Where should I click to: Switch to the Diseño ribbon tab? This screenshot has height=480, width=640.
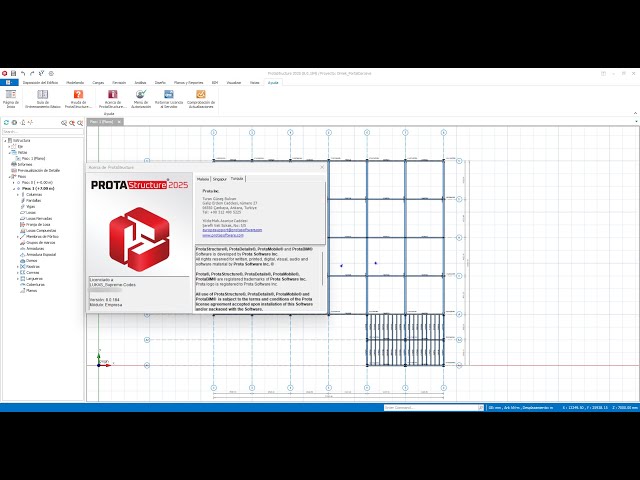[x=160, y=83]
